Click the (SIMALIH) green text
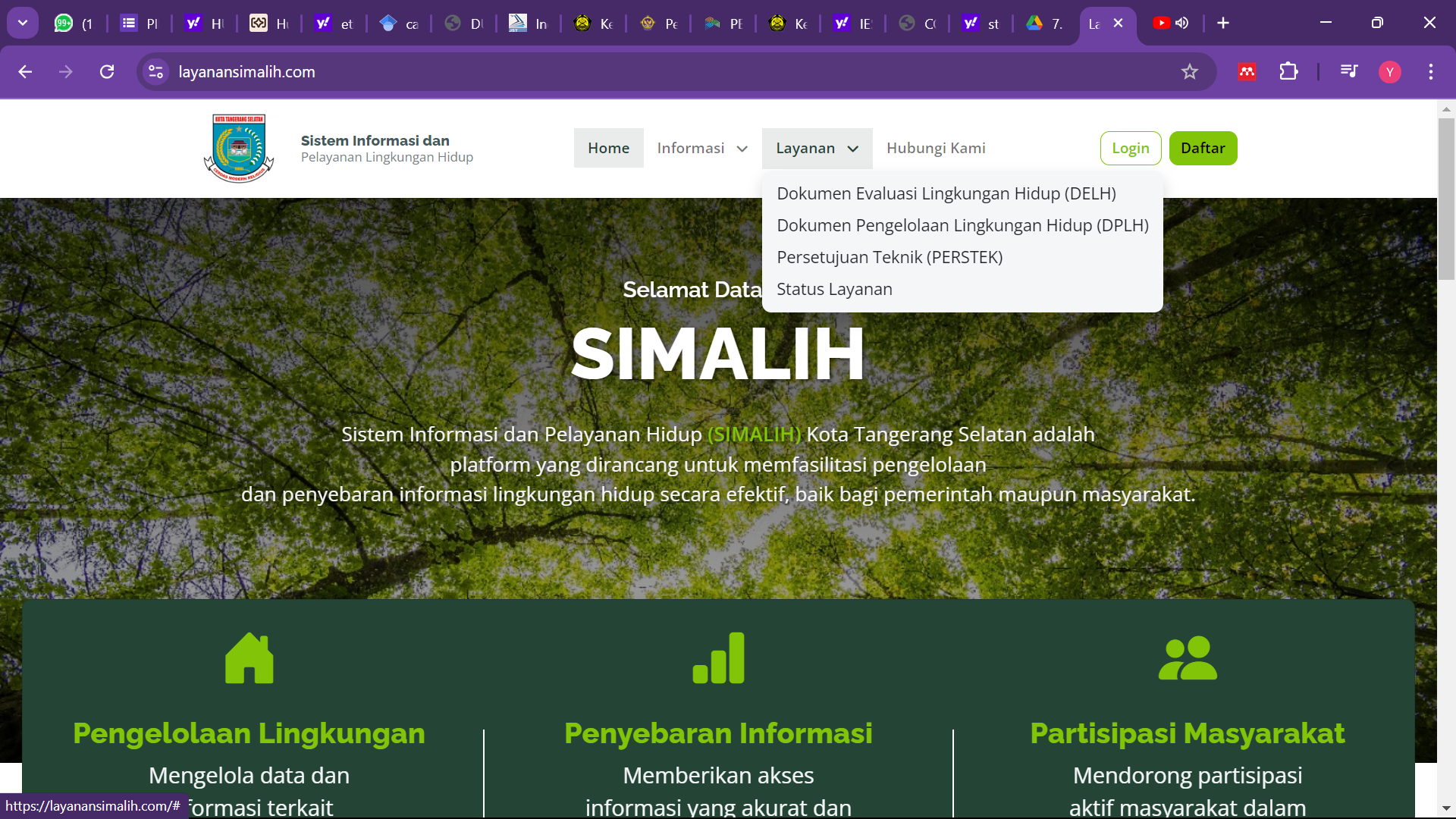This screenshot has height=819, width=1456. (x=754, y=434)
